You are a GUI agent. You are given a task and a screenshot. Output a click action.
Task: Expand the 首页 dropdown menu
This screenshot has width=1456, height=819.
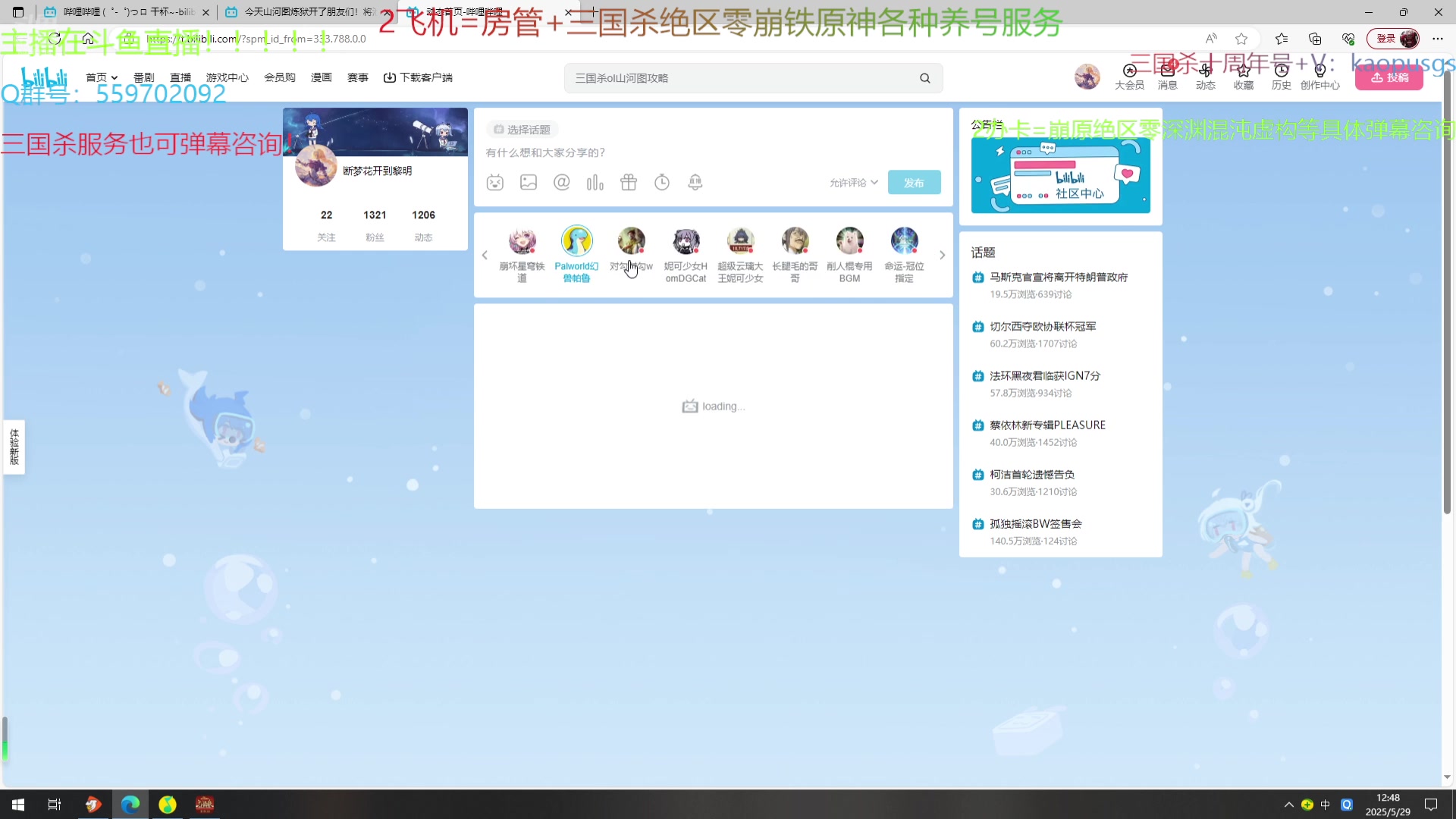click(102, 77)
